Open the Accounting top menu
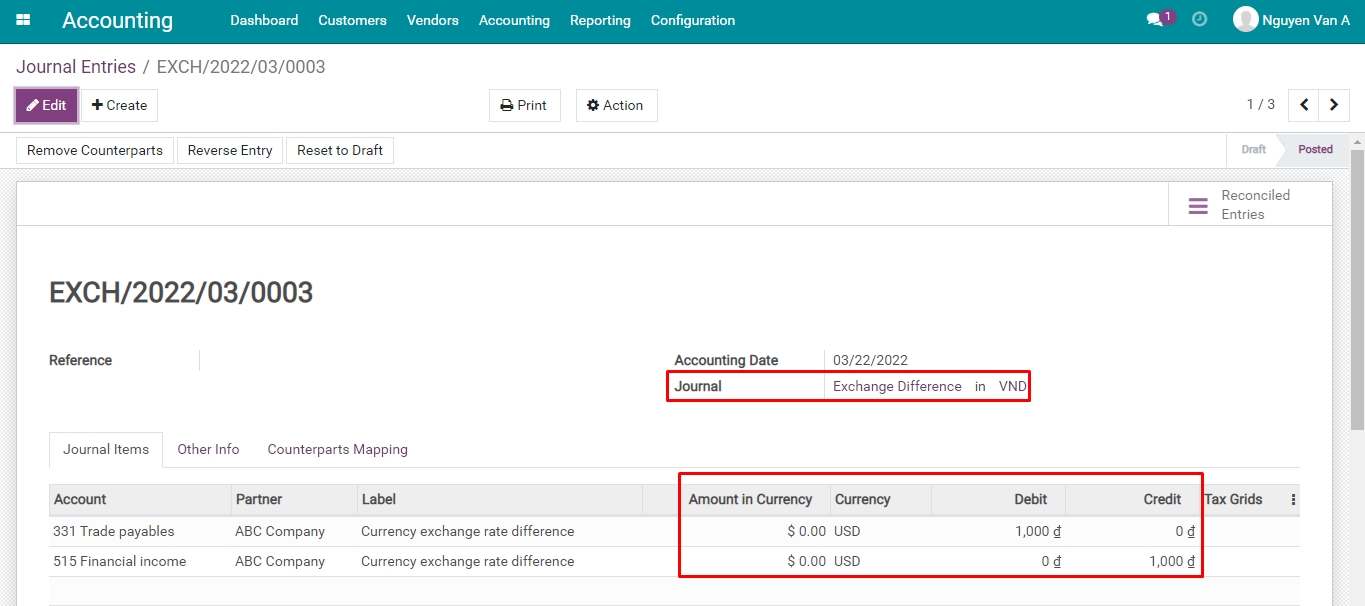 tap(514, 20)
